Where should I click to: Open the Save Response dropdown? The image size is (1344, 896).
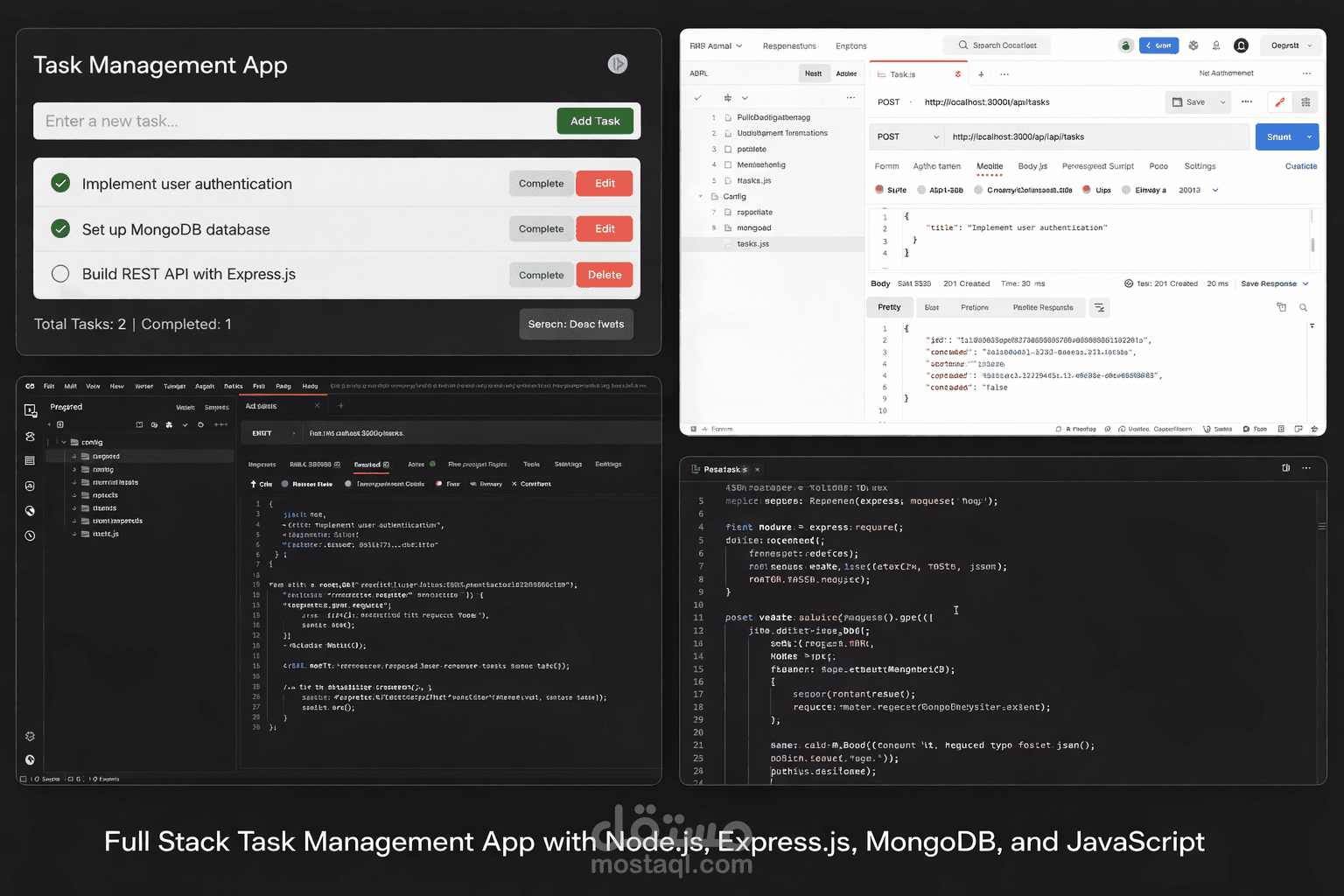[x=1275, y=283]
